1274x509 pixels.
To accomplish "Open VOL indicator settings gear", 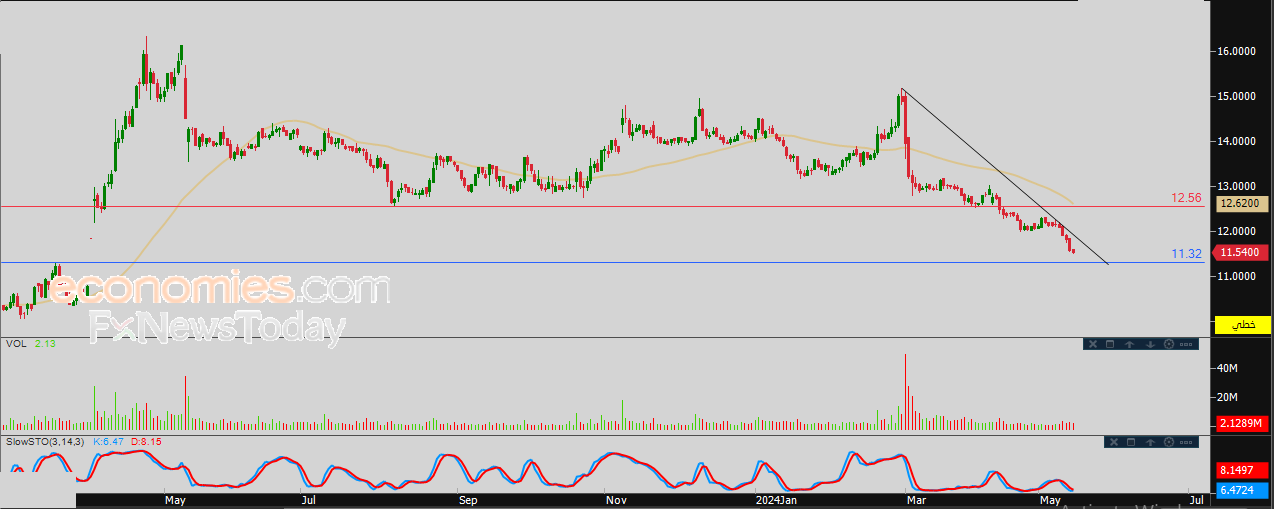I will coord(1169,344).
